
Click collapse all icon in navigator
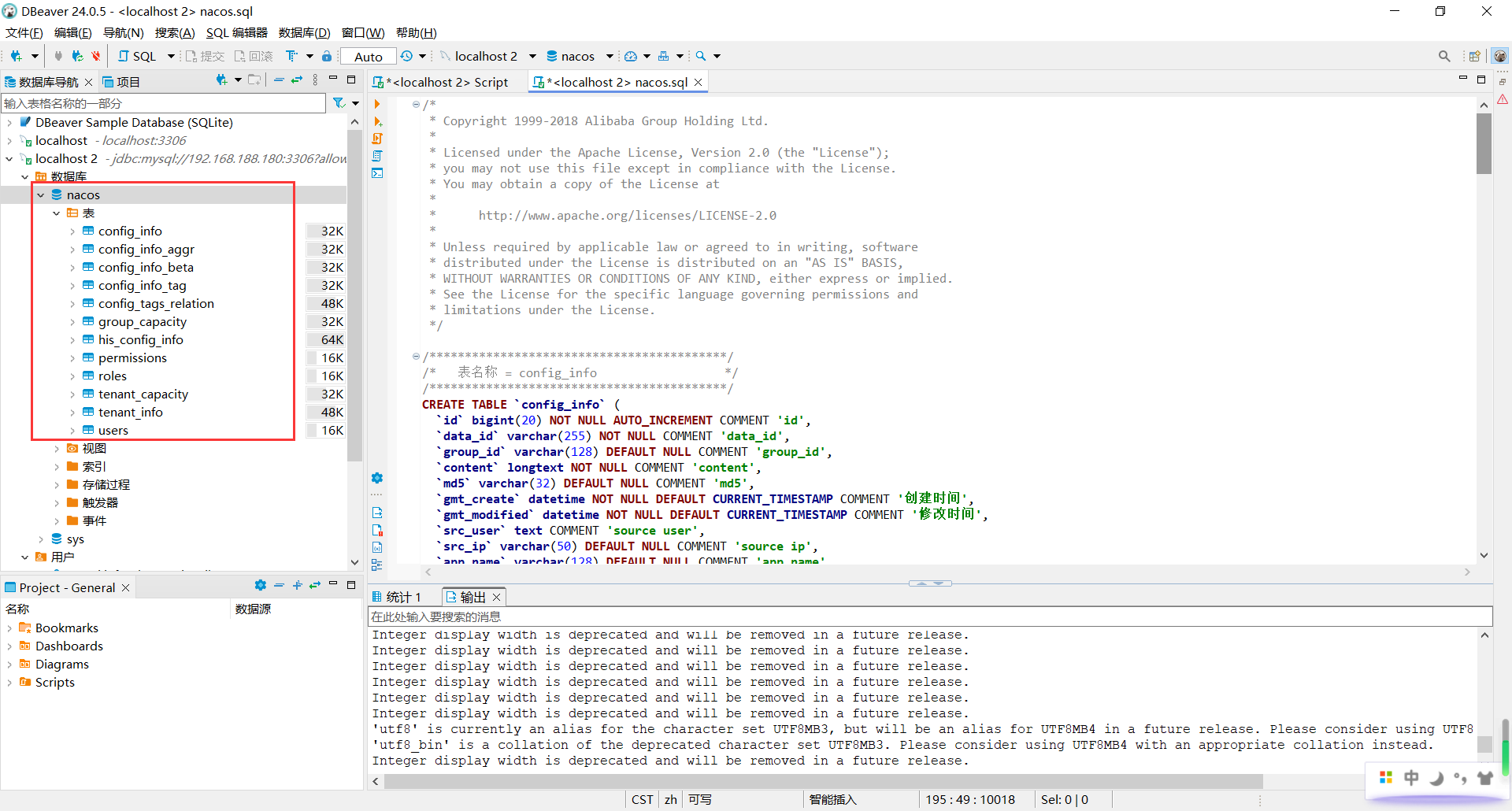pyautogui.click(x=279, y=80)
